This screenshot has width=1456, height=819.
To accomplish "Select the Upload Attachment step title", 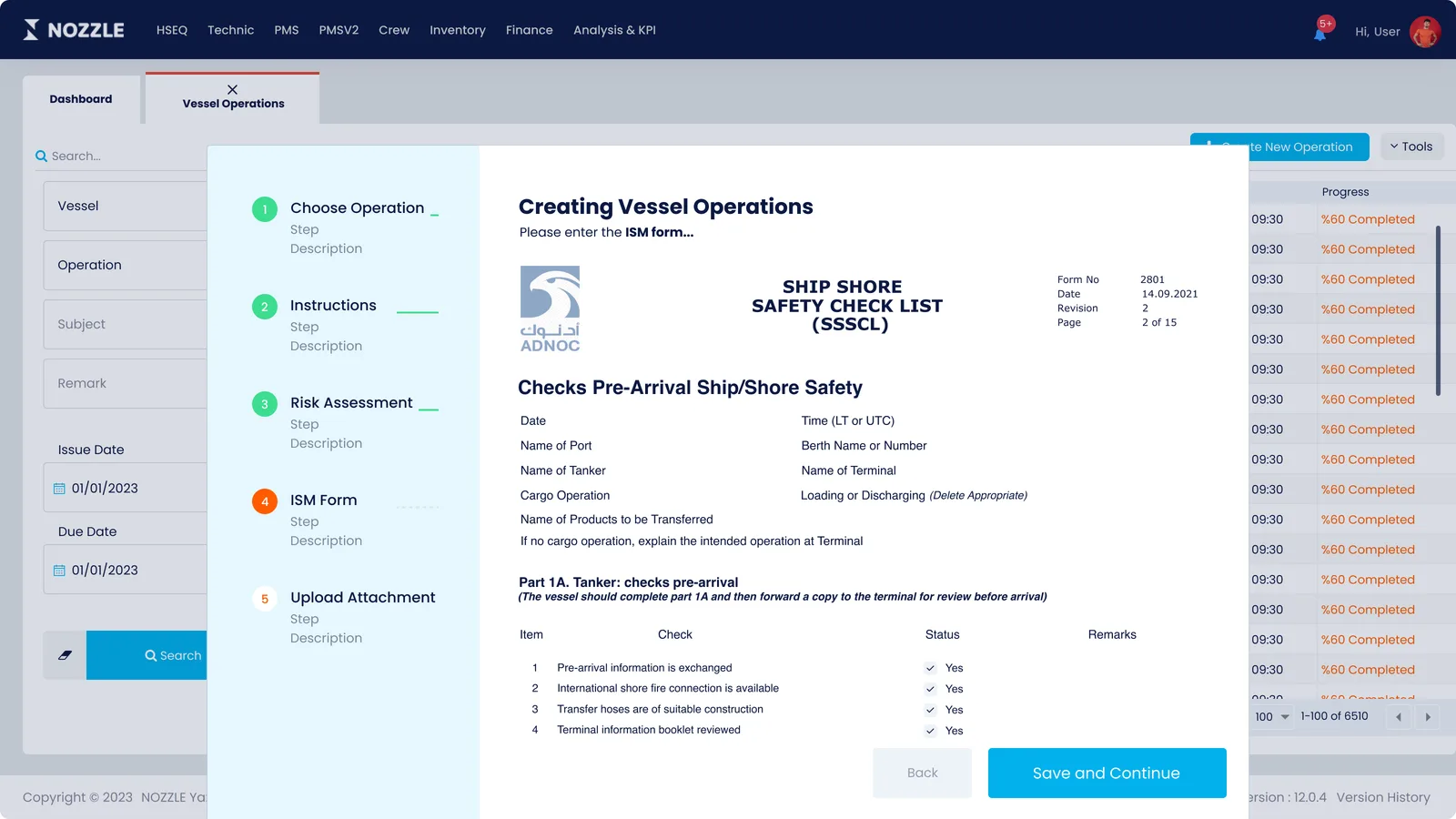I will [x=363, y=598].
